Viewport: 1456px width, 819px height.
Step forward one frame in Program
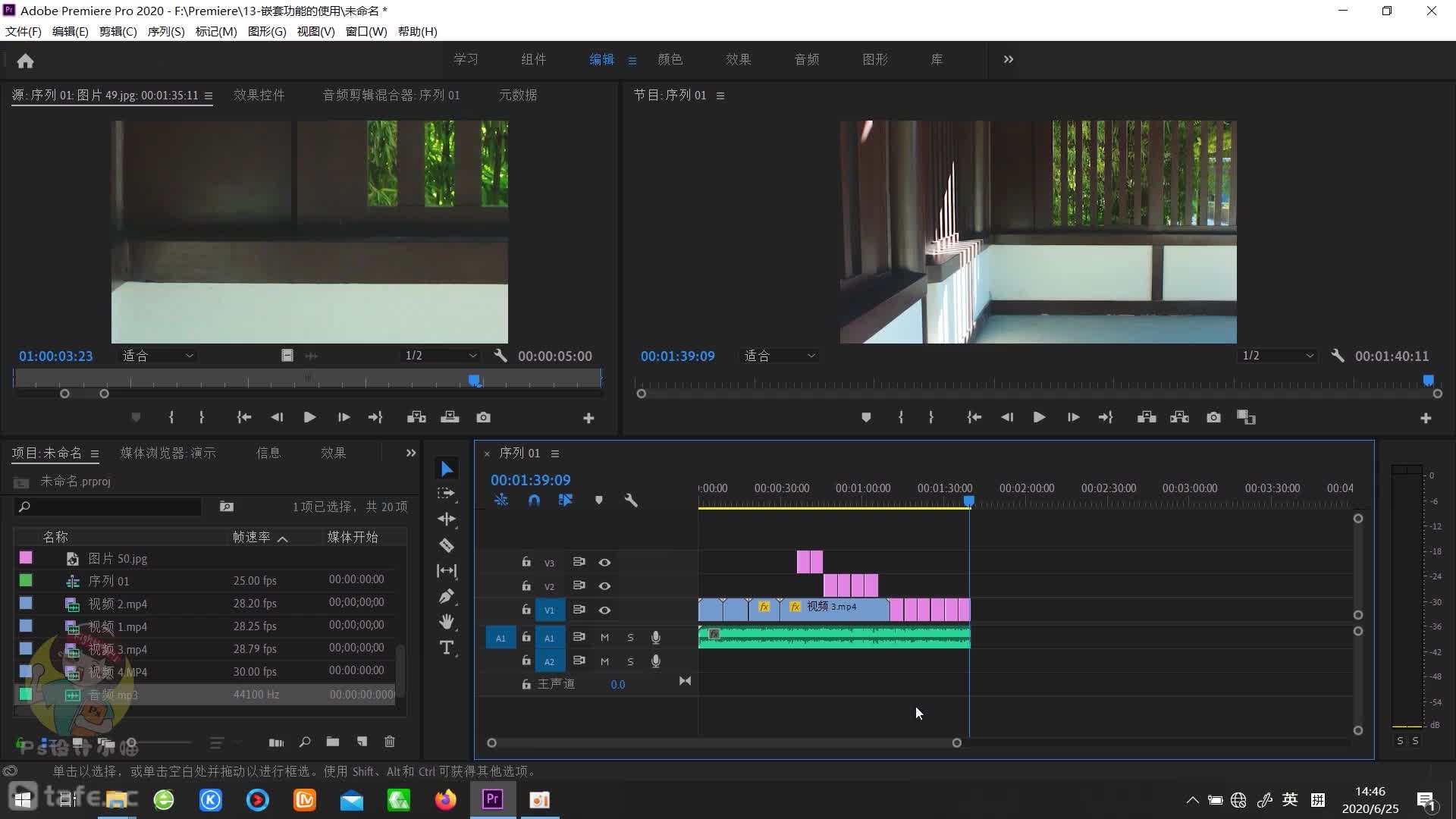point(1073,418)
